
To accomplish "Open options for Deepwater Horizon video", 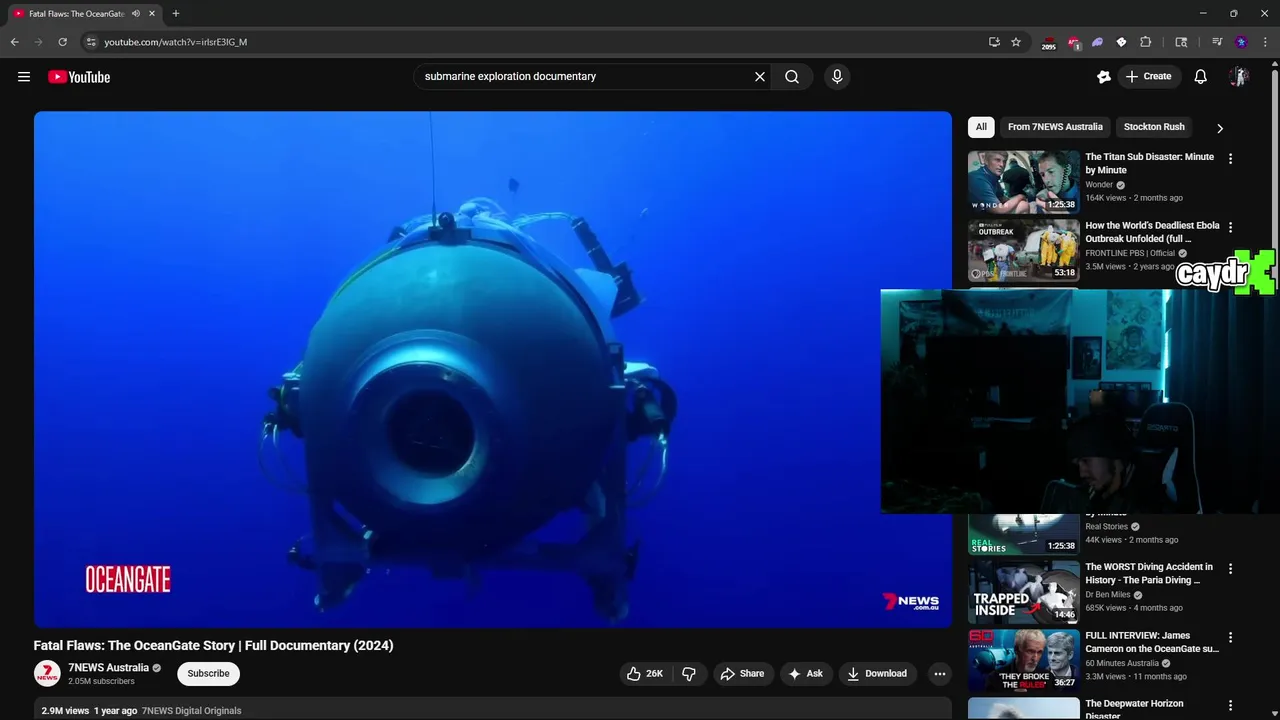I will point(1231,705).
